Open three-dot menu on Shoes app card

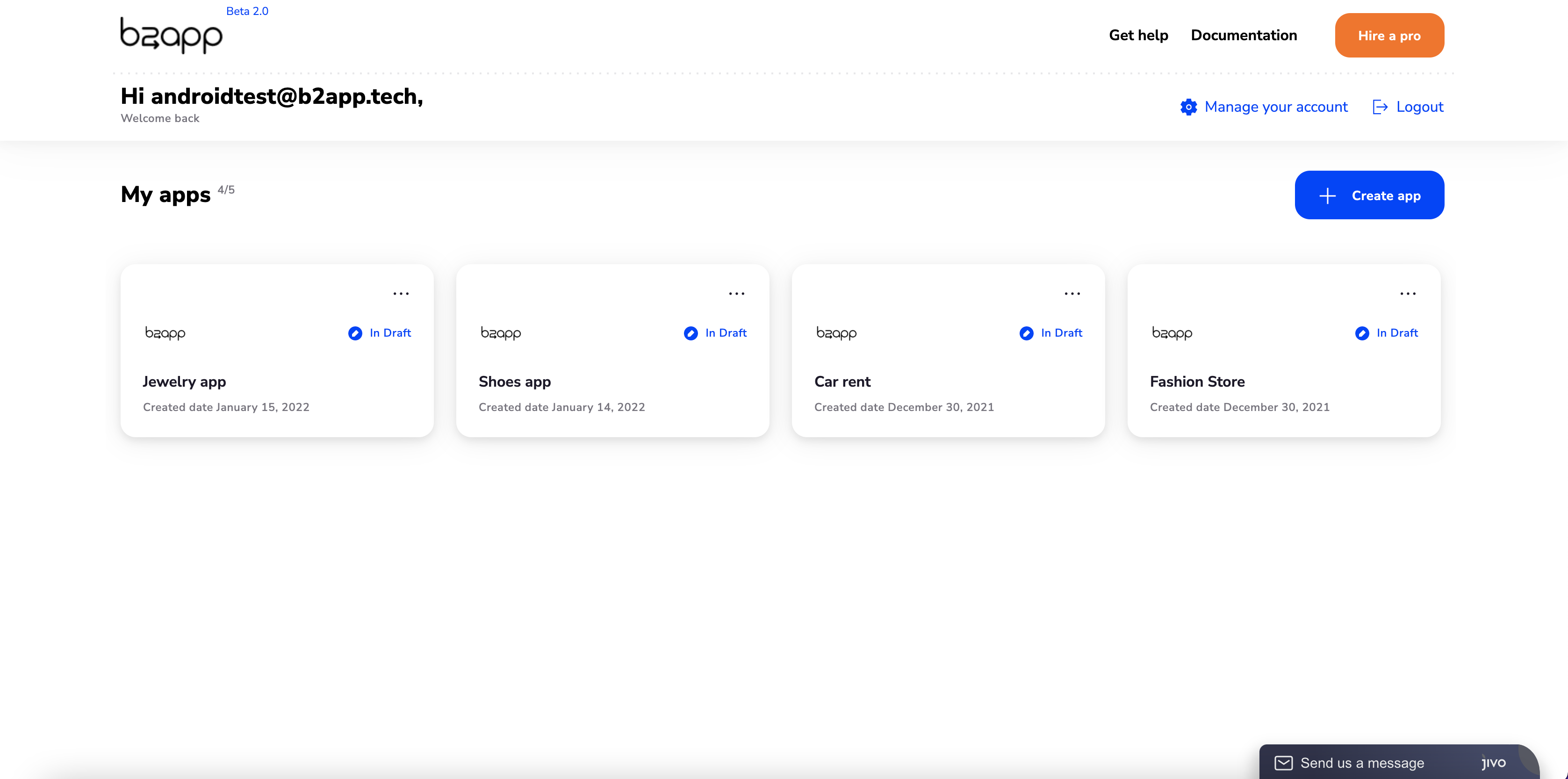(x=736, y=293)
